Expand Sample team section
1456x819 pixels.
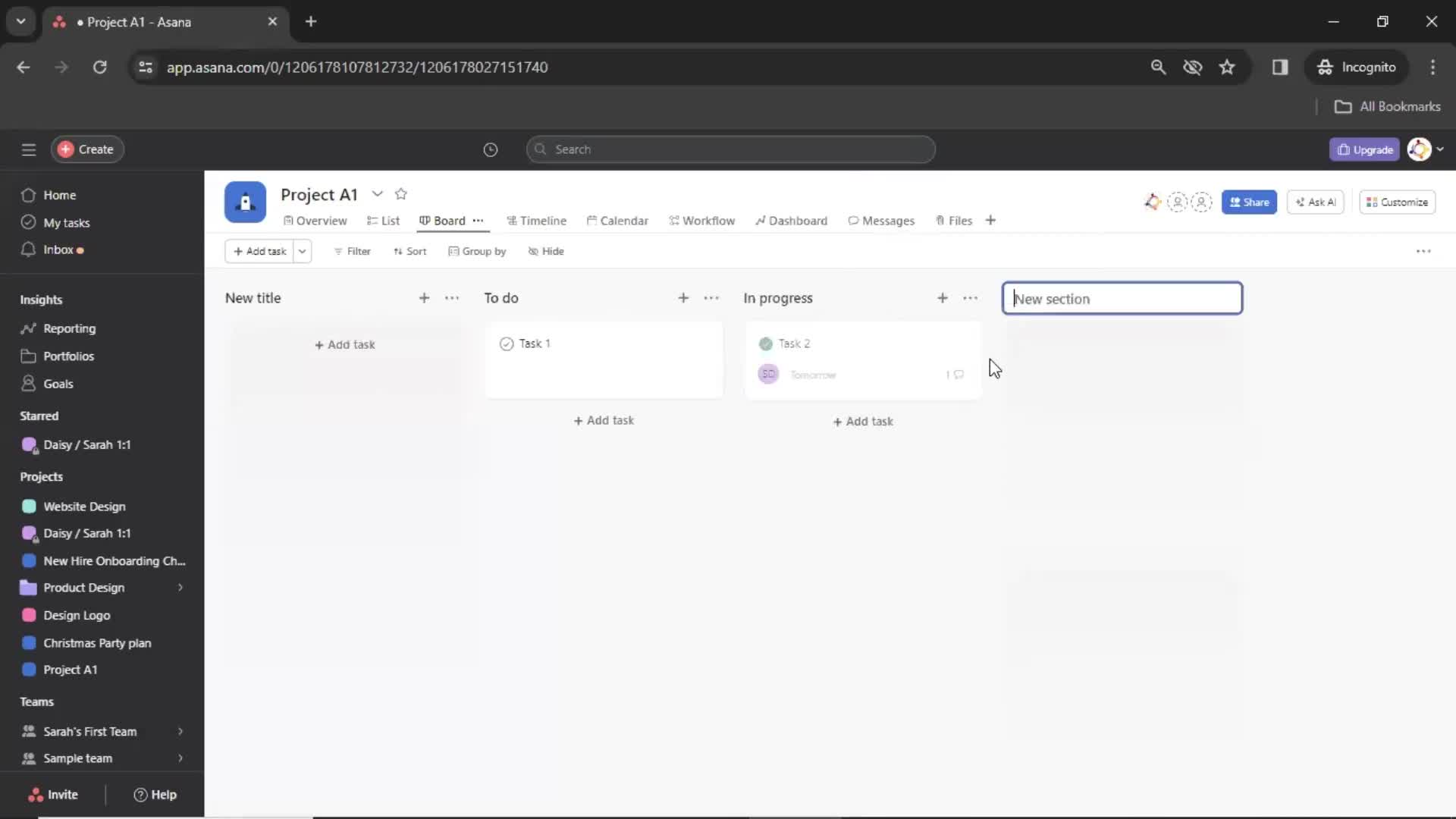pos(180,758)
